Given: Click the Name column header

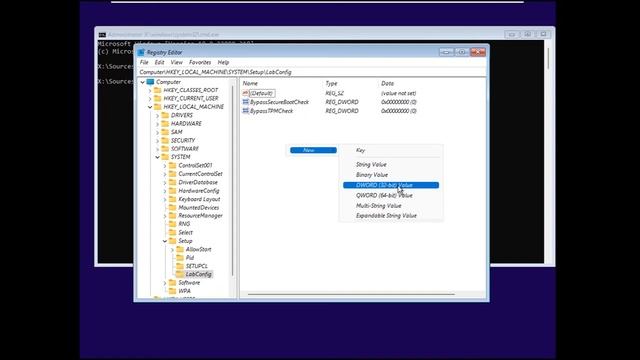Looking at the screenshot, I should (250, 83).
